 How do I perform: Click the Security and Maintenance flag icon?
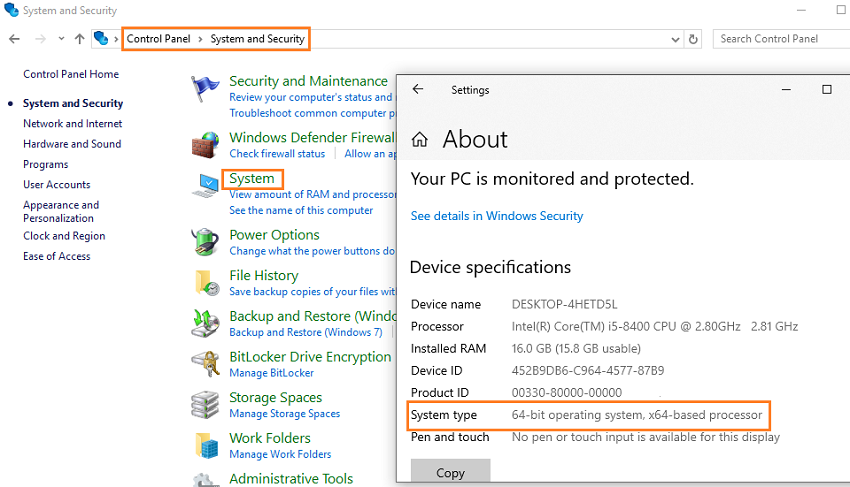pyautogui.click(x=205, y=89)
